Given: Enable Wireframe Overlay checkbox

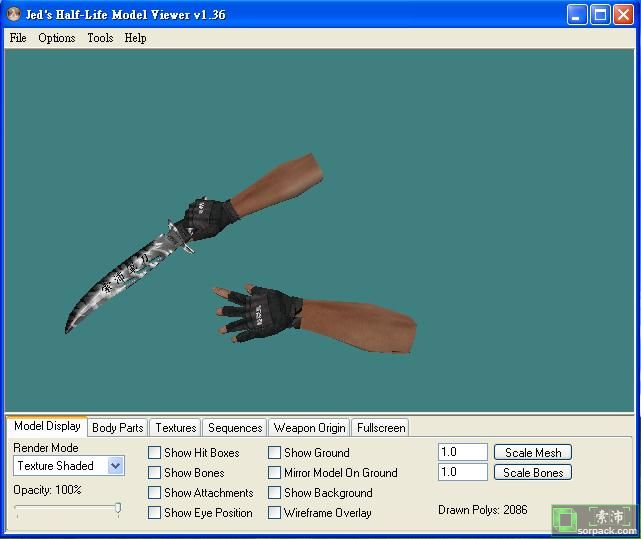Looking at the screenshot, I should click(x=275, y=513).
